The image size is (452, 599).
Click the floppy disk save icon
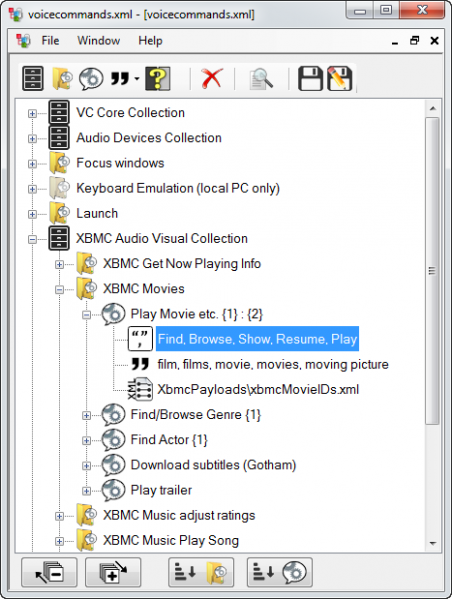[x=310, y=78]
